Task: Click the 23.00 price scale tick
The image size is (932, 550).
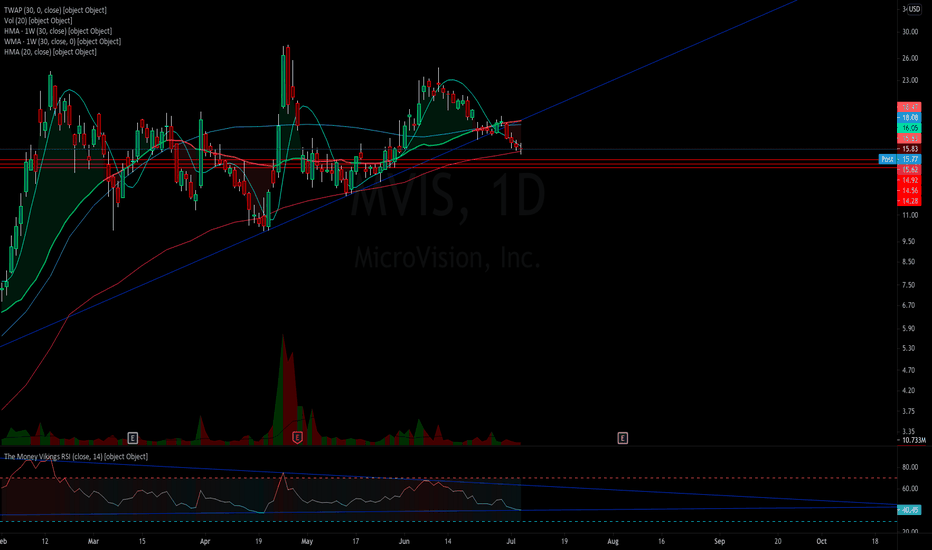Action: 910,80
